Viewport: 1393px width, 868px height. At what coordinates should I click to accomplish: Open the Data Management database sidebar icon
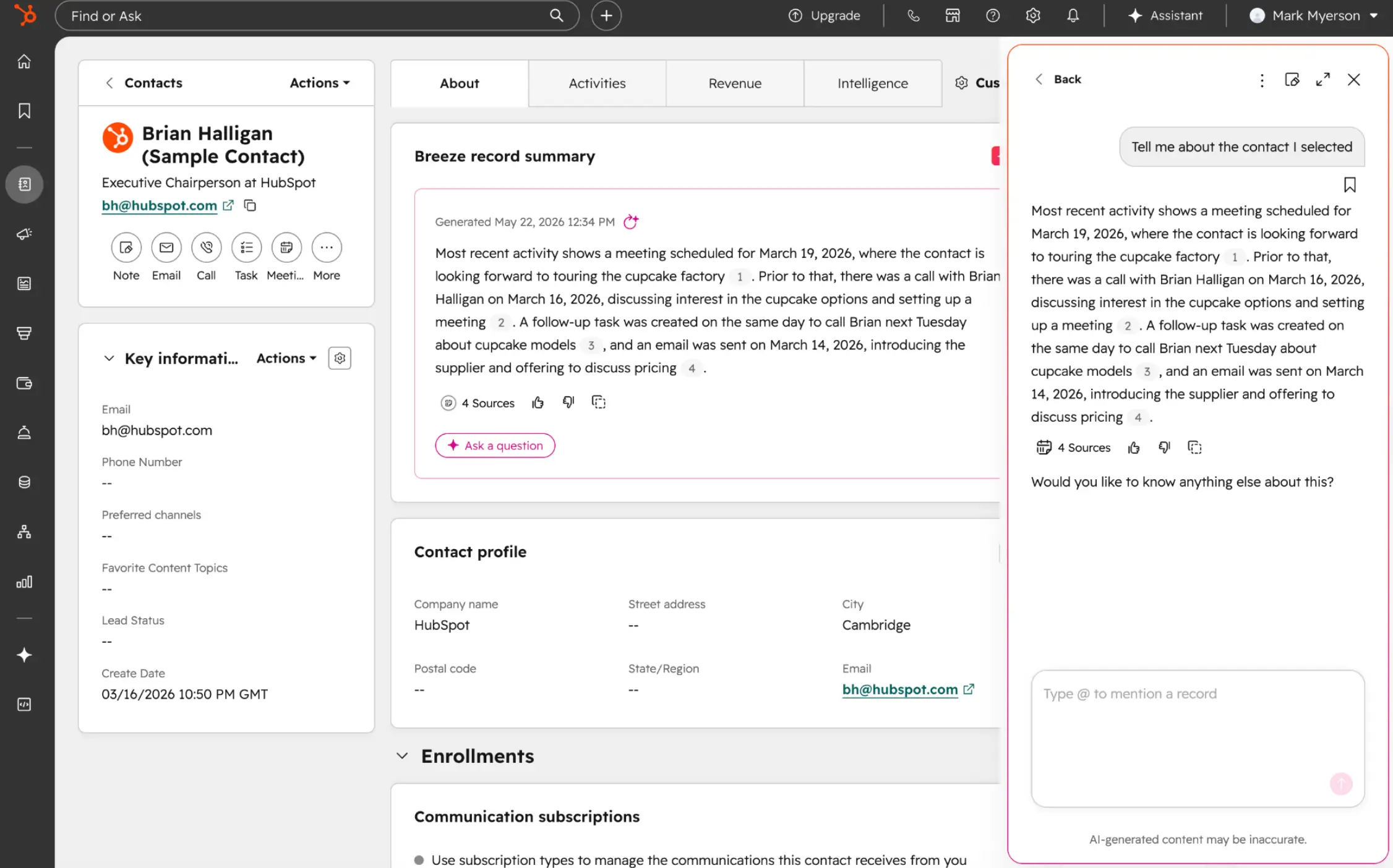tap(24, 482)
